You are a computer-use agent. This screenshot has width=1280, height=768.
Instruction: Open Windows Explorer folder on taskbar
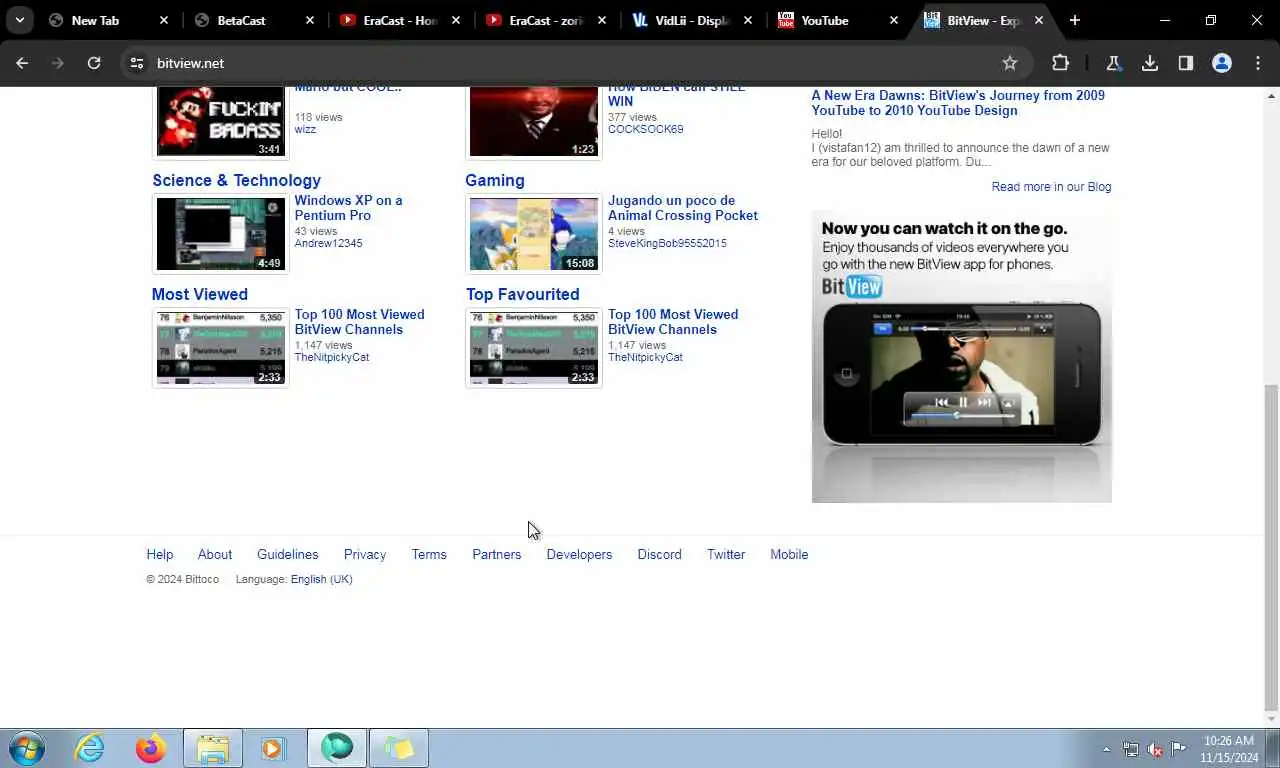213,748
